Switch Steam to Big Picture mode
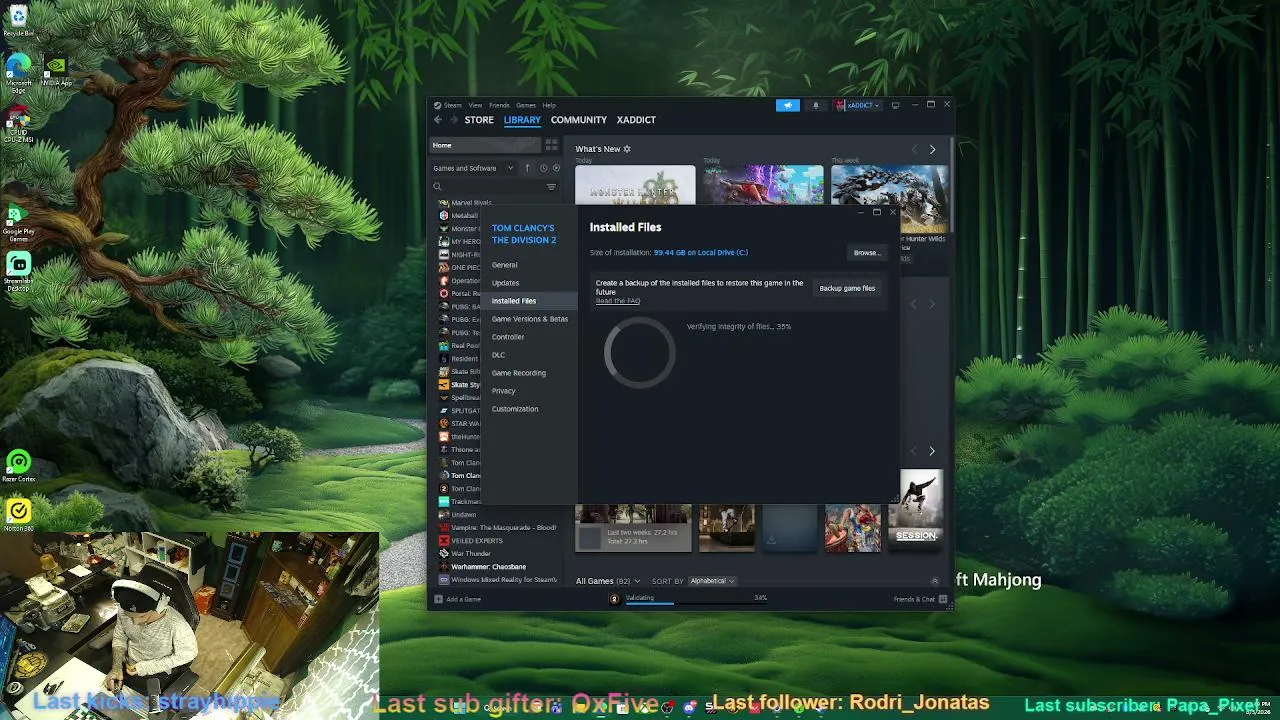Image resolution: width=1280 pixels, height=720 pixels. [x=895, y=105]
